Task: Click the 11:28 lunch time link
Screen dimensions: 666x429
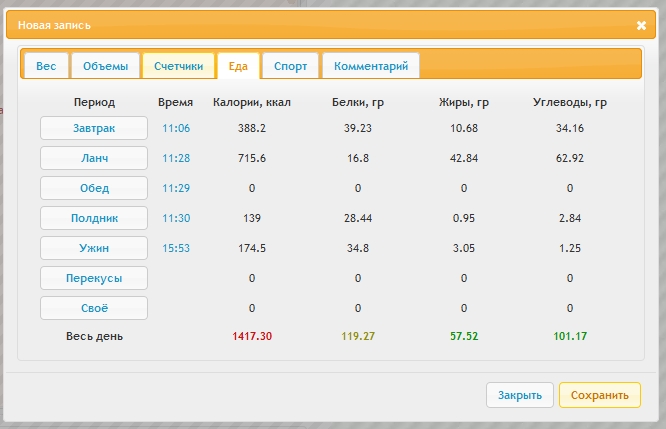Action: (176, 159)
